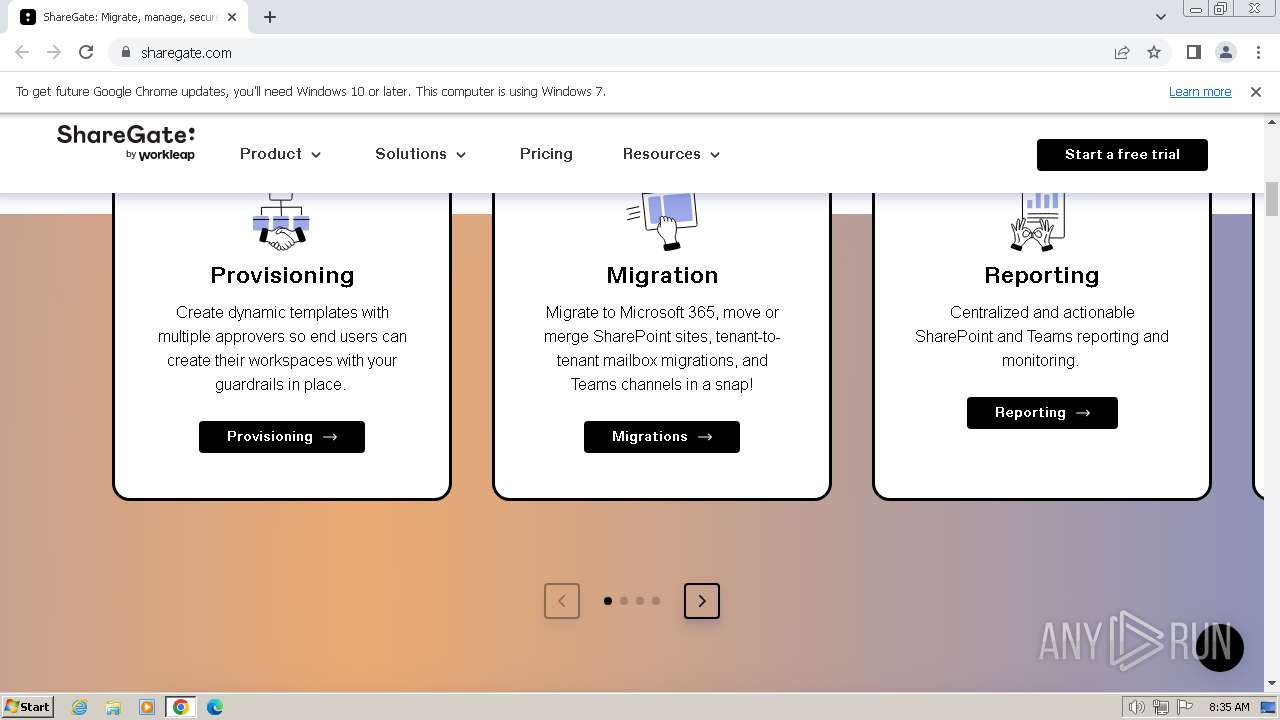Image resolution: width=1280 pixels, height=720 pixels.
Task: Dismiss the Chrome update notification bar
Action: click(1256, 92)
